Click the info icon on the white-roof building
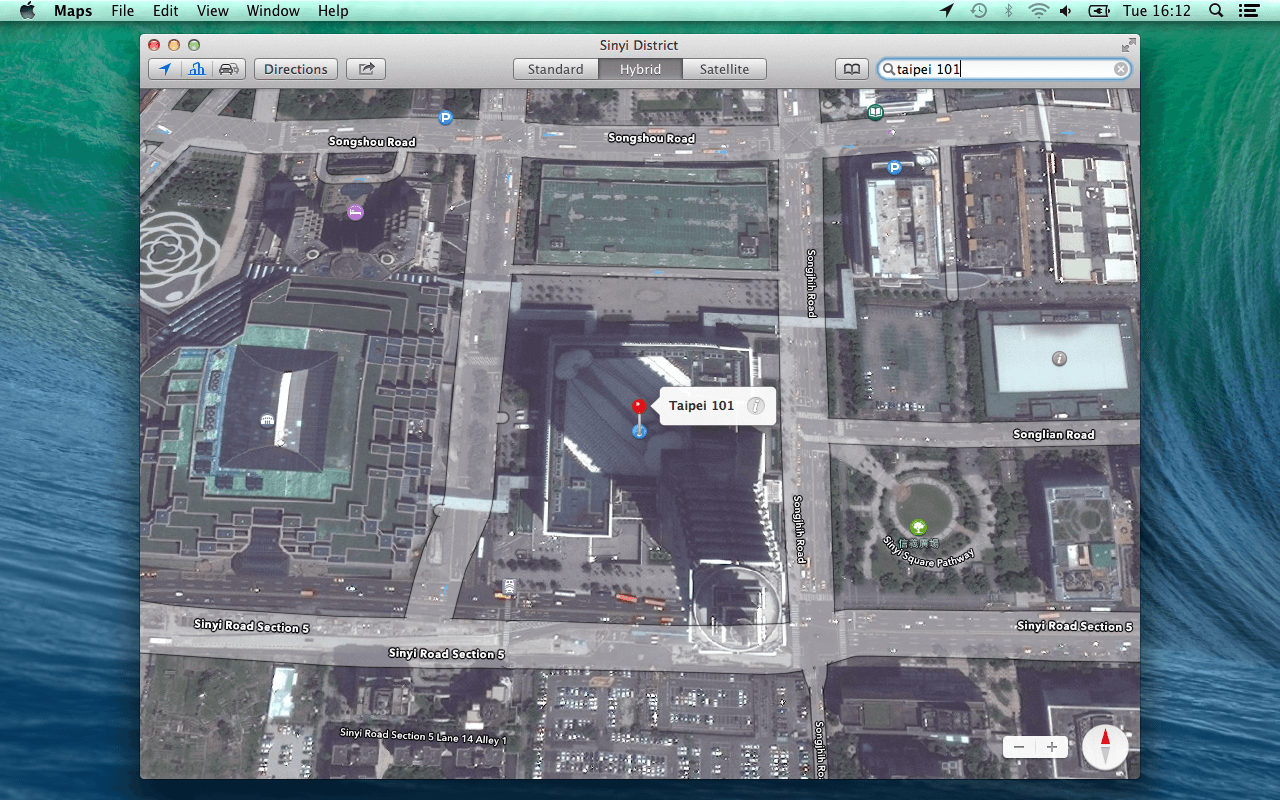The image size is (1280, 800). [1059, 358]
